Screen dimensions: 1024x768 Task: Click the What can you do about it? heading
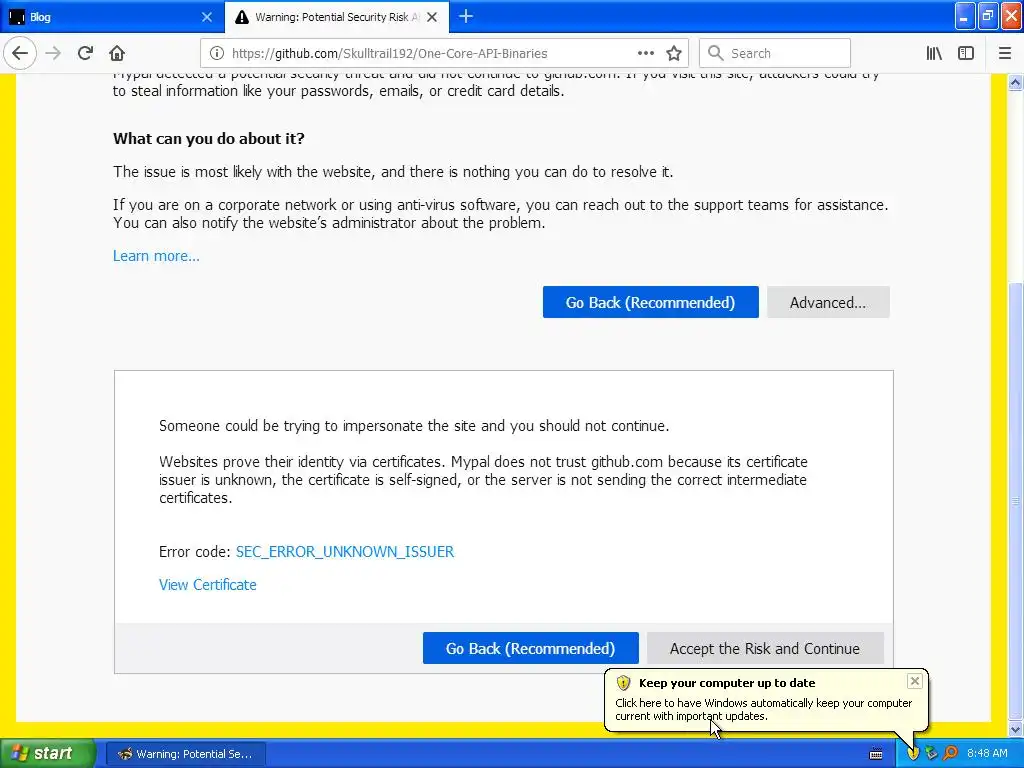209,138
